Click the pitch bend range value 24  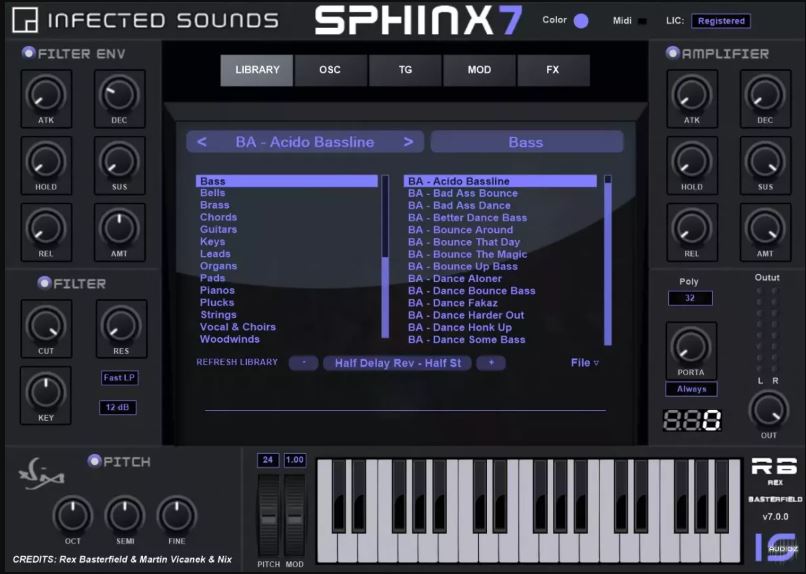pyautogui.click(x=268, y=460)
